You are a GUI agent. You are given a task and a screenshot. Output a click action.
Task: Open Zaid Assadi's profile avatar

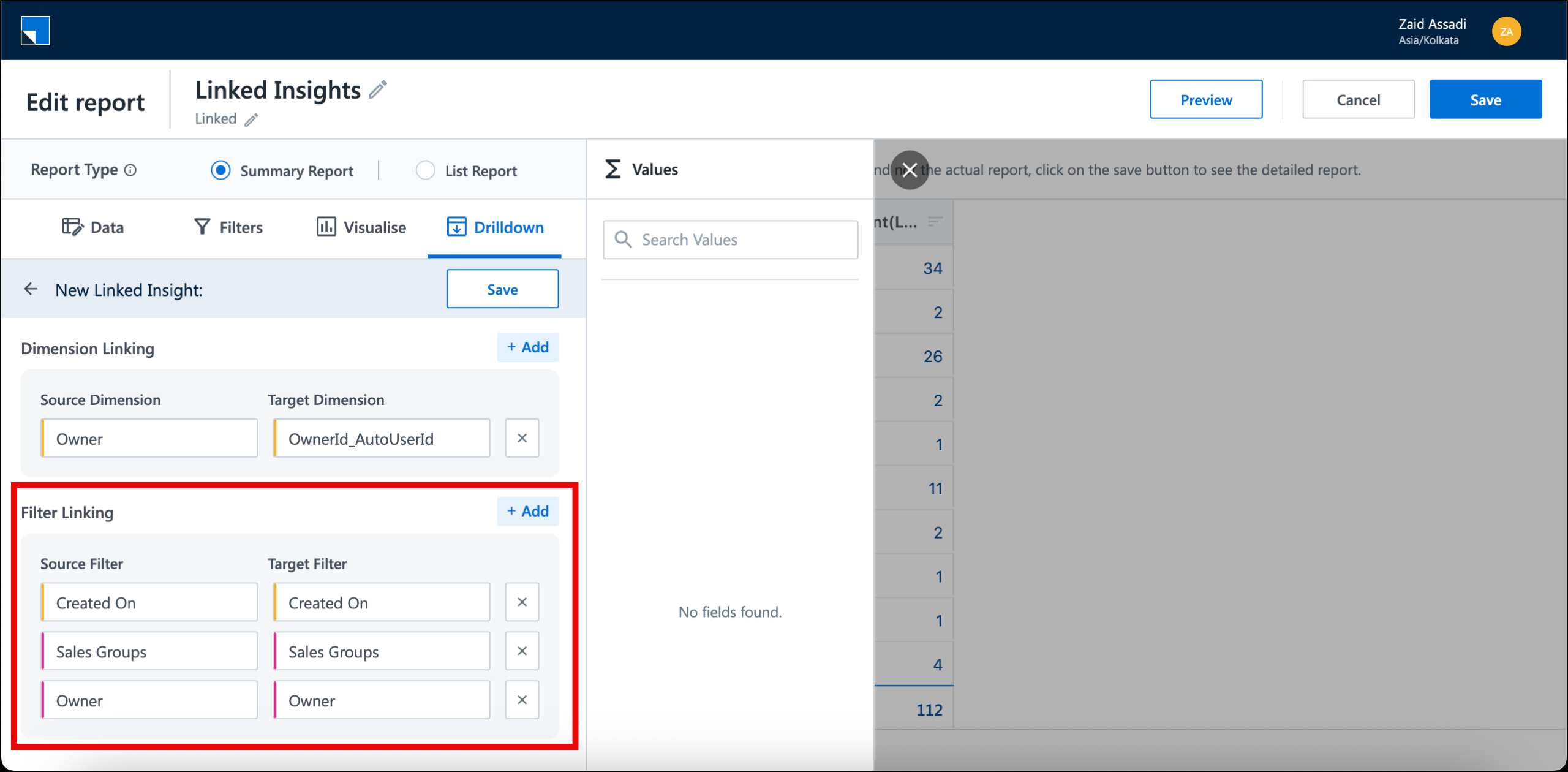pyautogui.click(x=1507, y=31)
